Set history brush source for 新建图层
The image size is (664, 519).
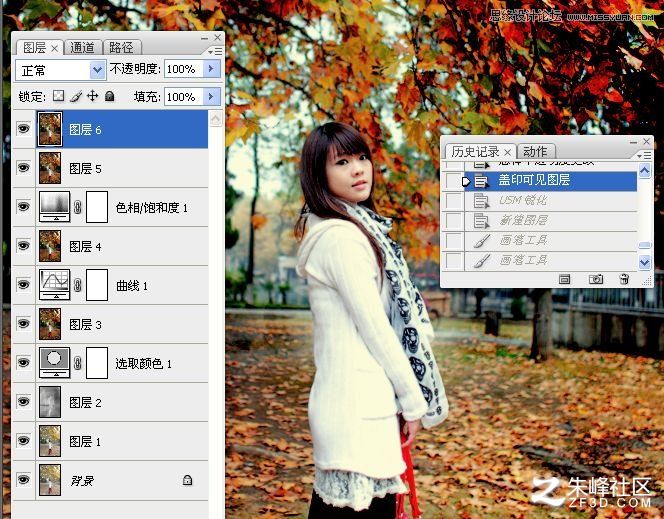454,221
